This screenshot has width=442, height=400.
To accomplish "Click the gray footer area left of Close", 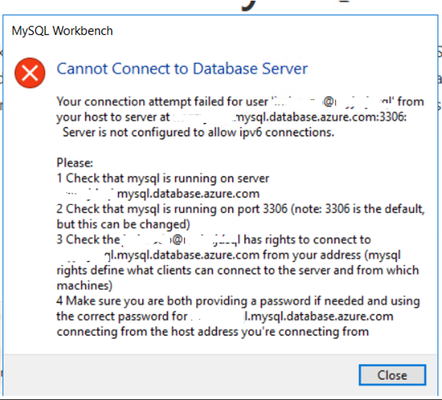I will coord(182,375).
